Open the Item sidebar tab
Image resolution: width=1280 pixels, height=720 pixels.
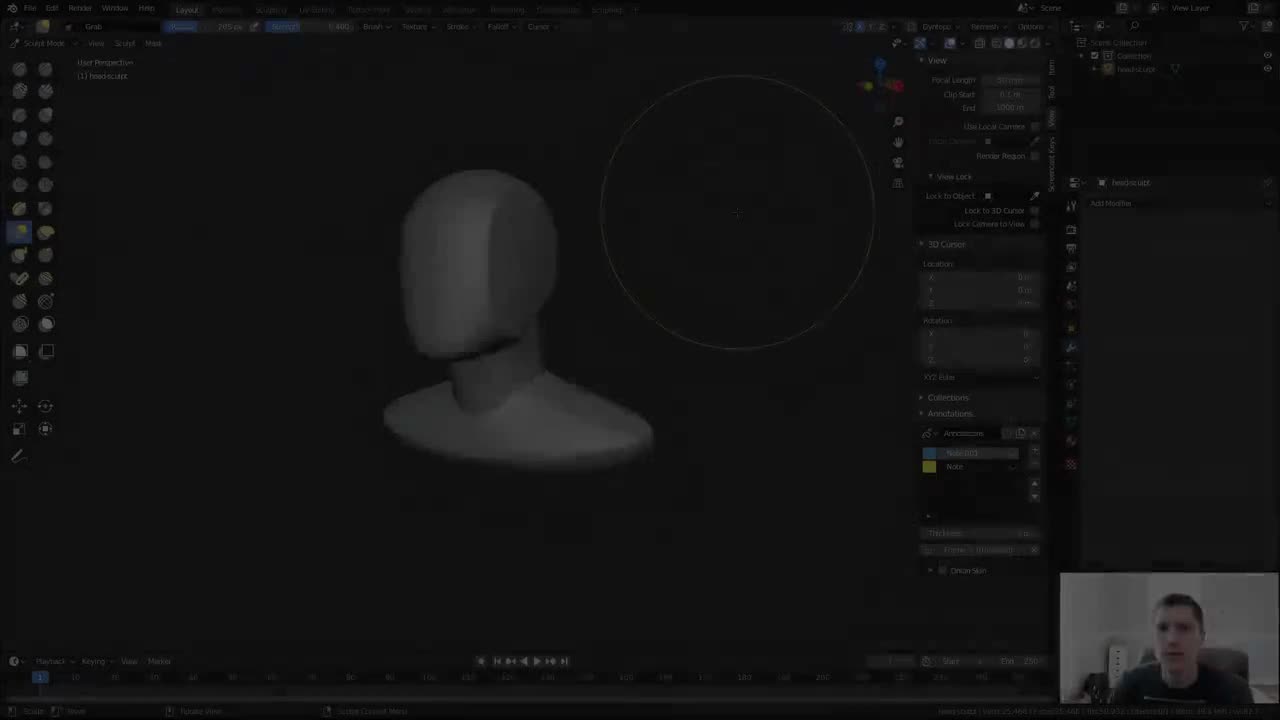[1051, 67]
